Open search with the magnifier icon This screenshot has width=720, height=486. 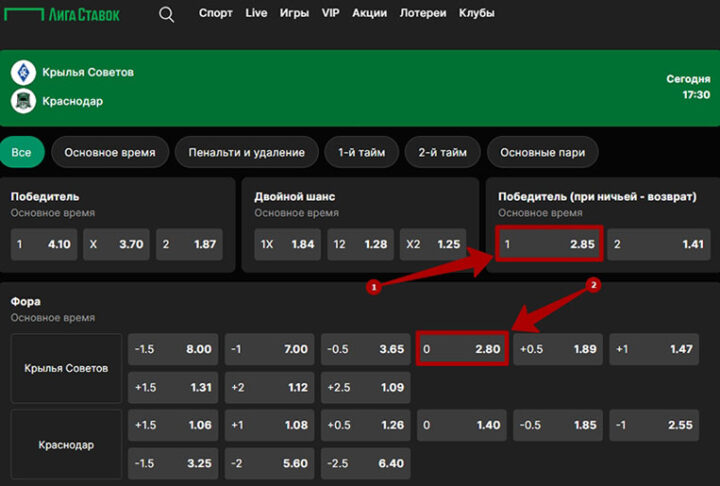(167, 14)
